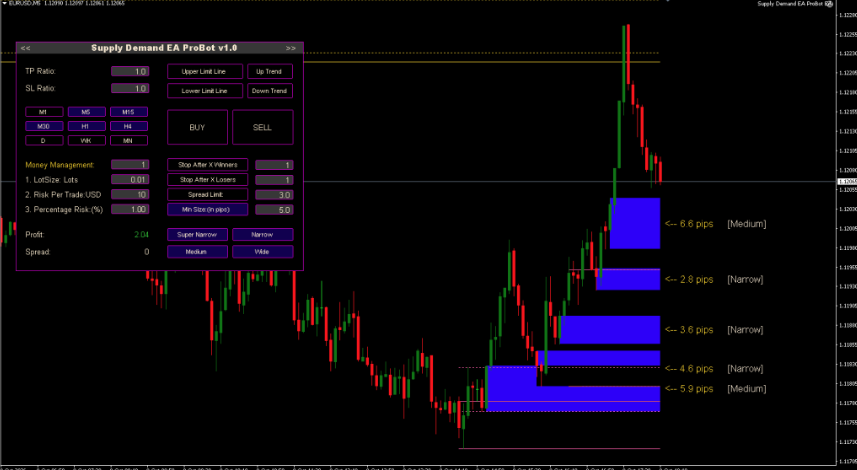Click the Stop After X Winners value field
Viewport: 857px width, 470px height.
click(x=274, y=165)
